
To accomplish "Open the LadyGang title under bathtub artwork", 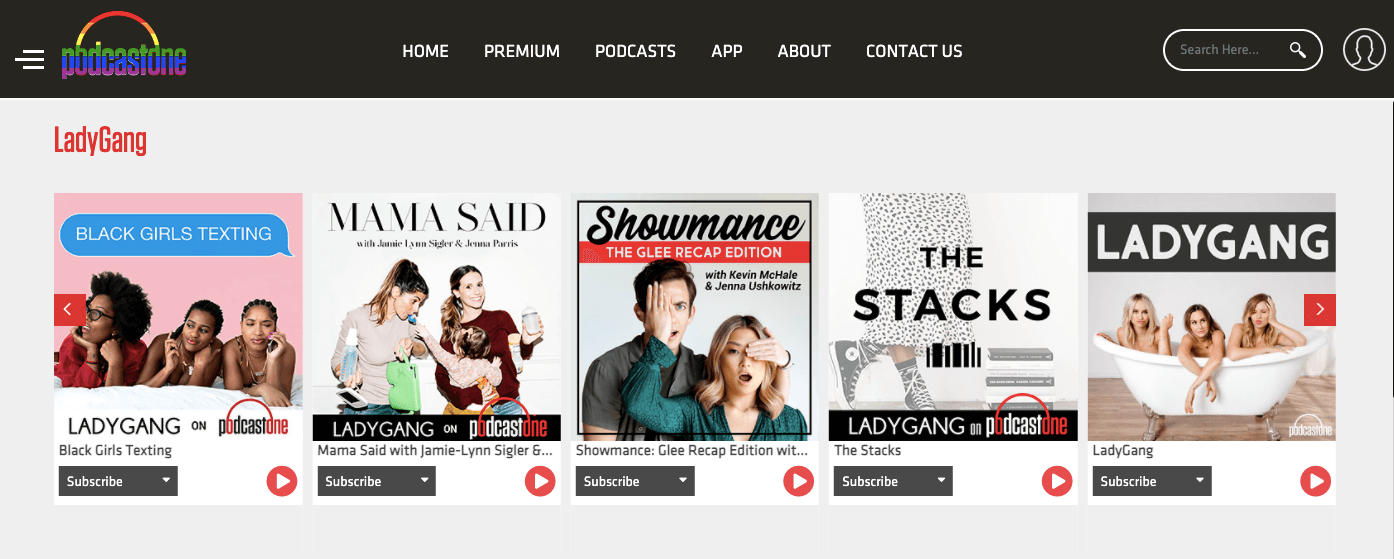I will (1123, 450).
